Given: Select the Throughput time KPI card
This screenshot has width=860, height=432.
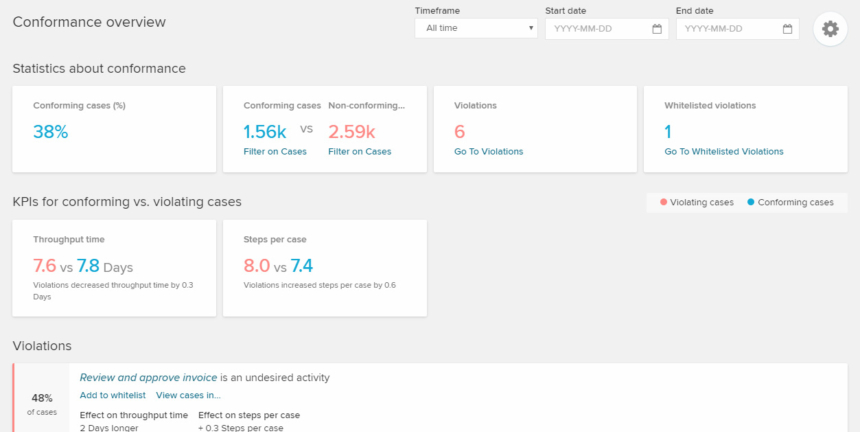Looking at the screenshot, I should coord(114,268).
